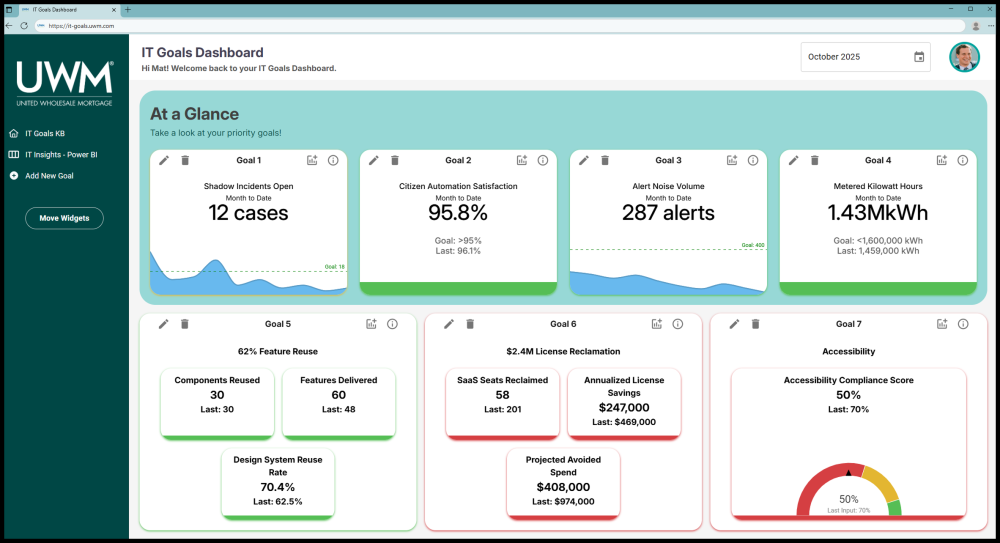Select the IT Goals Dashboard browser tab
This screenshot has width=1000, height=543.
(68, 10)
